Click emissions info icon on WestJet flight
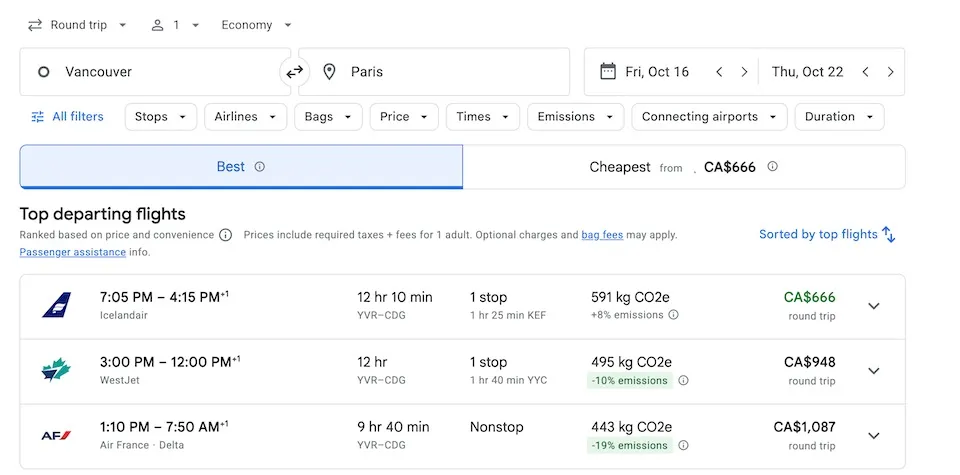 tap(683, 380)
